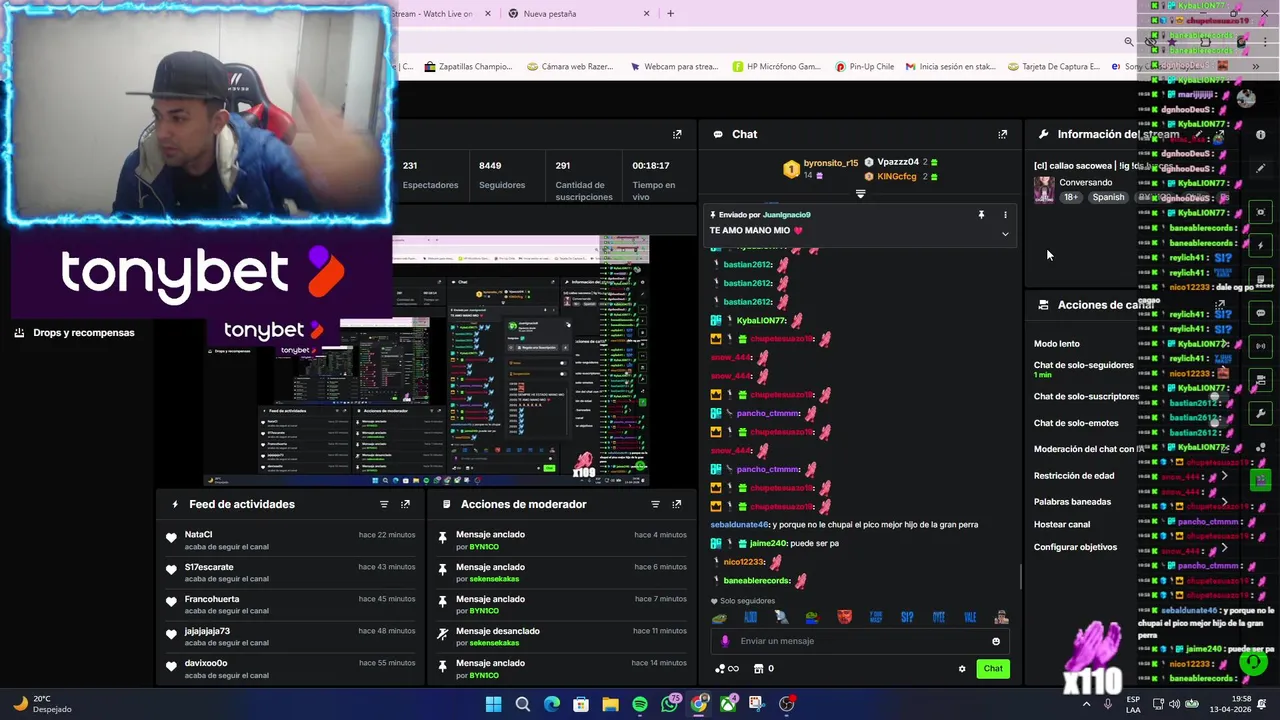Open Chat de solo-emotes action
The width and height of the screenshot is (1280, 720).
tap(1076, 423)
